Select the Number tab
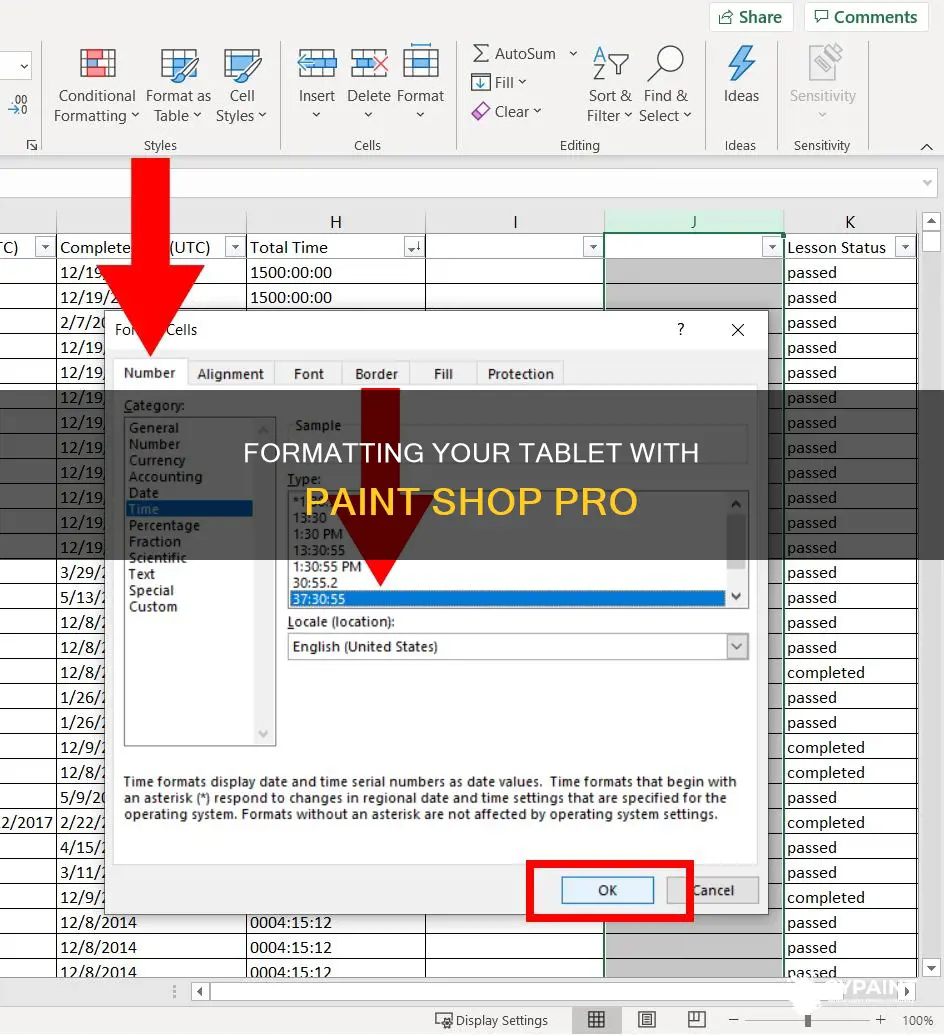Image resolution: width=944 pixels, height=1035 pixels. coord(150,373)
